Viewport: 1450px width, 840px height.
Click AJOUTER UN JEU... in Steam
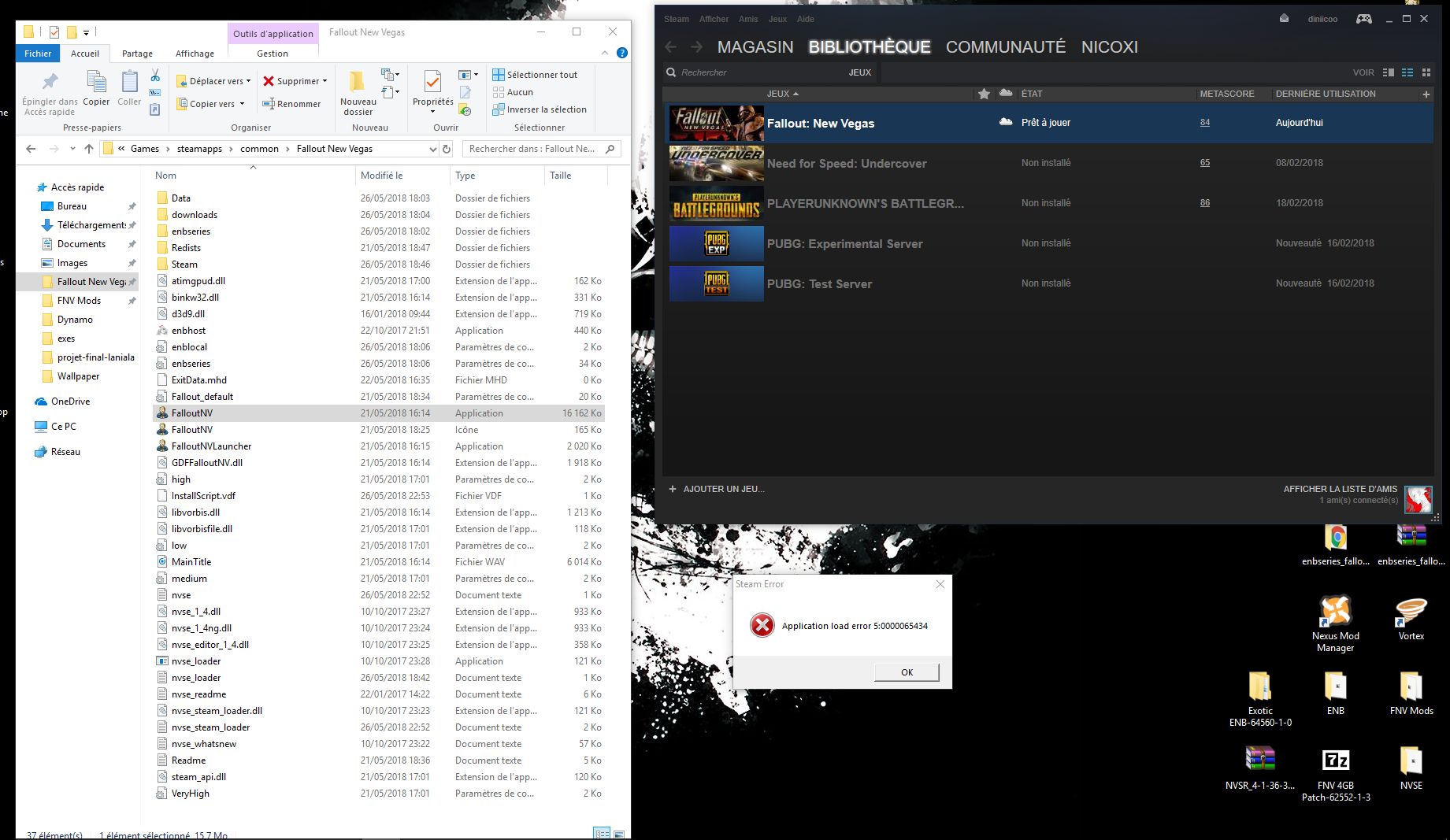(717, 489)
